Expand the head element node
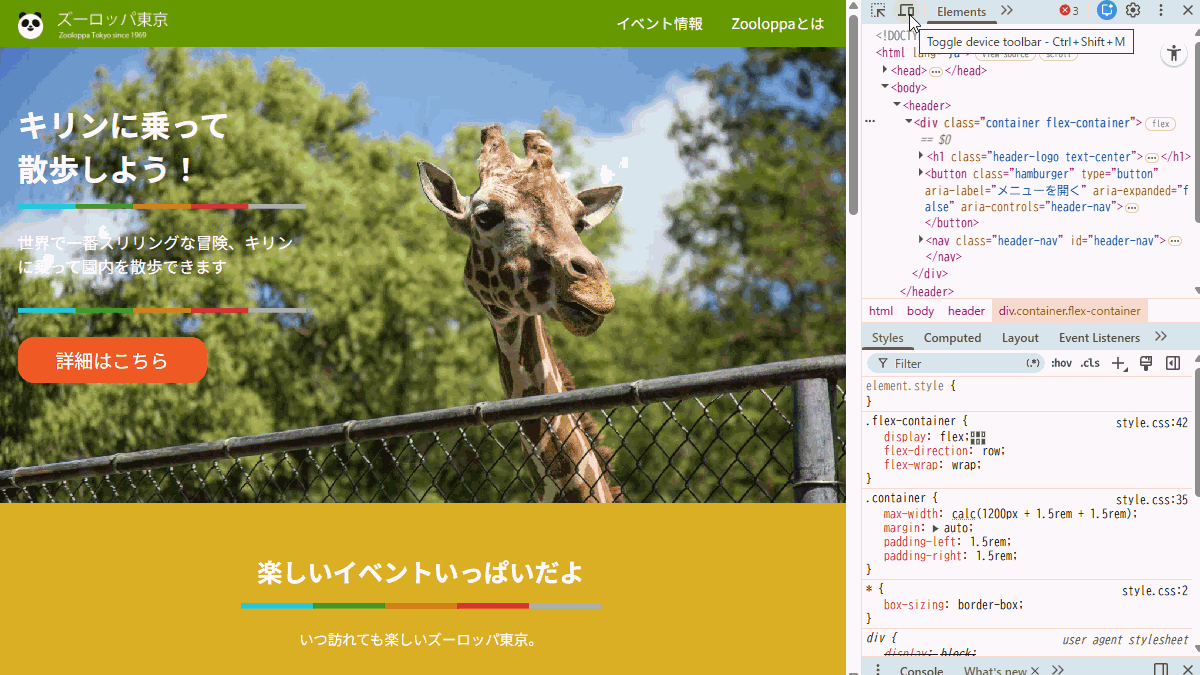The width and height of the screenshot is (1200, 675). (885, 71)
